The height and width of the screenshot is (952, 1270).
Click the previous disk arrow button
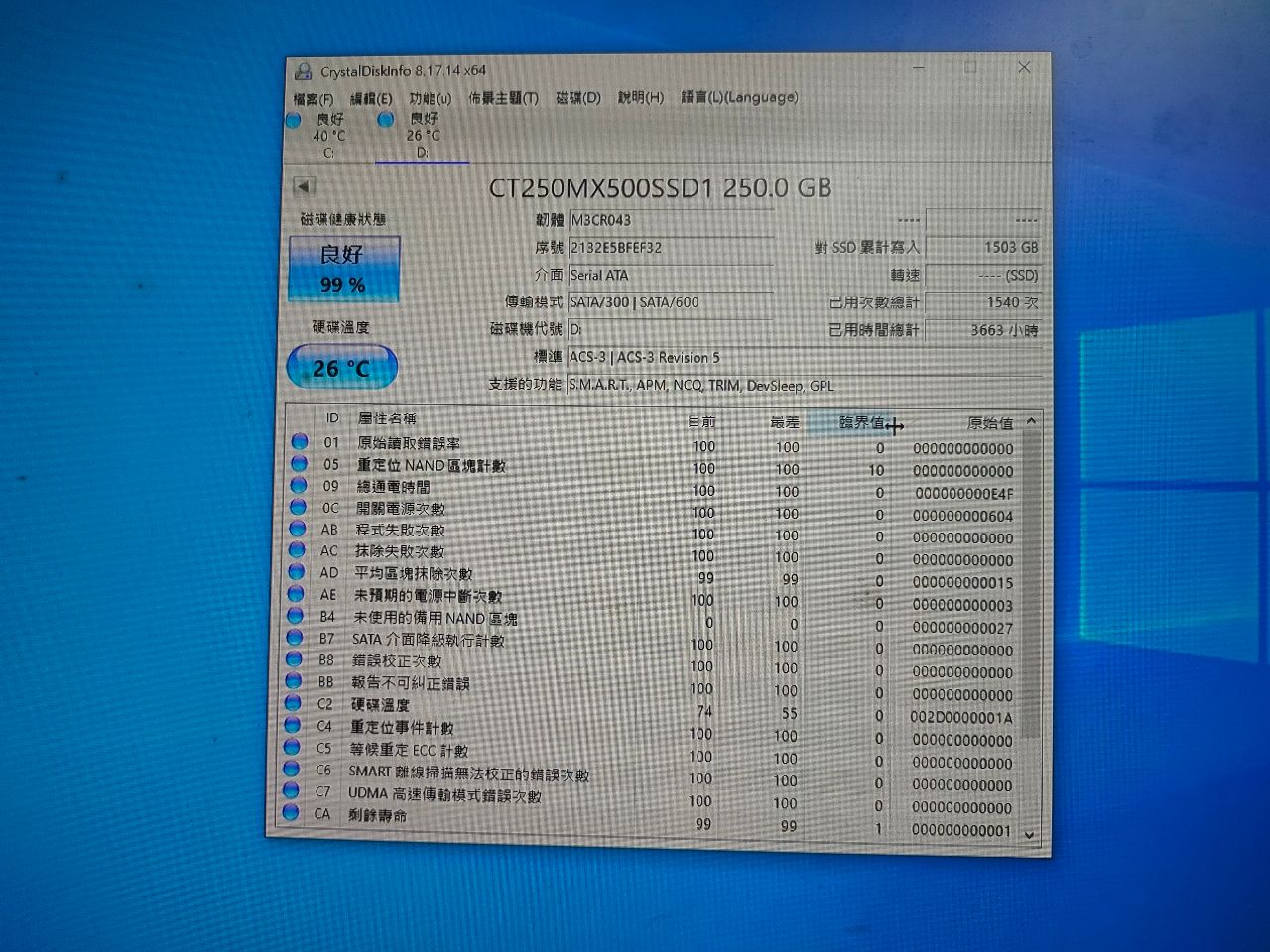[x=304, y=186]
